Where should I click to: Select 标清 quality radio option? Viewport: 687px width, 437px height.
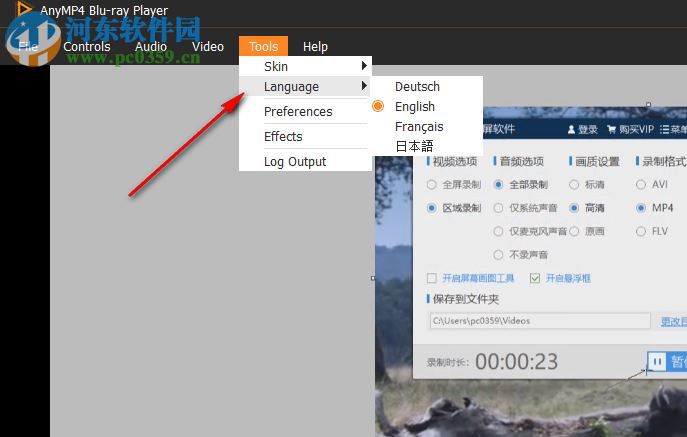pos(574,185)
